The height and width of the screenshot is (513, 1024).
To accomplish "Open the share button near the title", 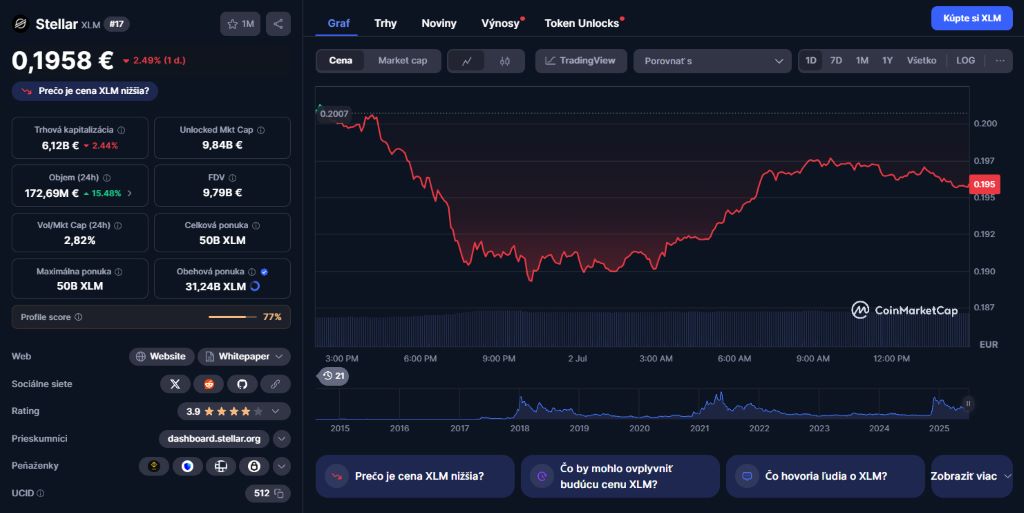I will (278, 24).
